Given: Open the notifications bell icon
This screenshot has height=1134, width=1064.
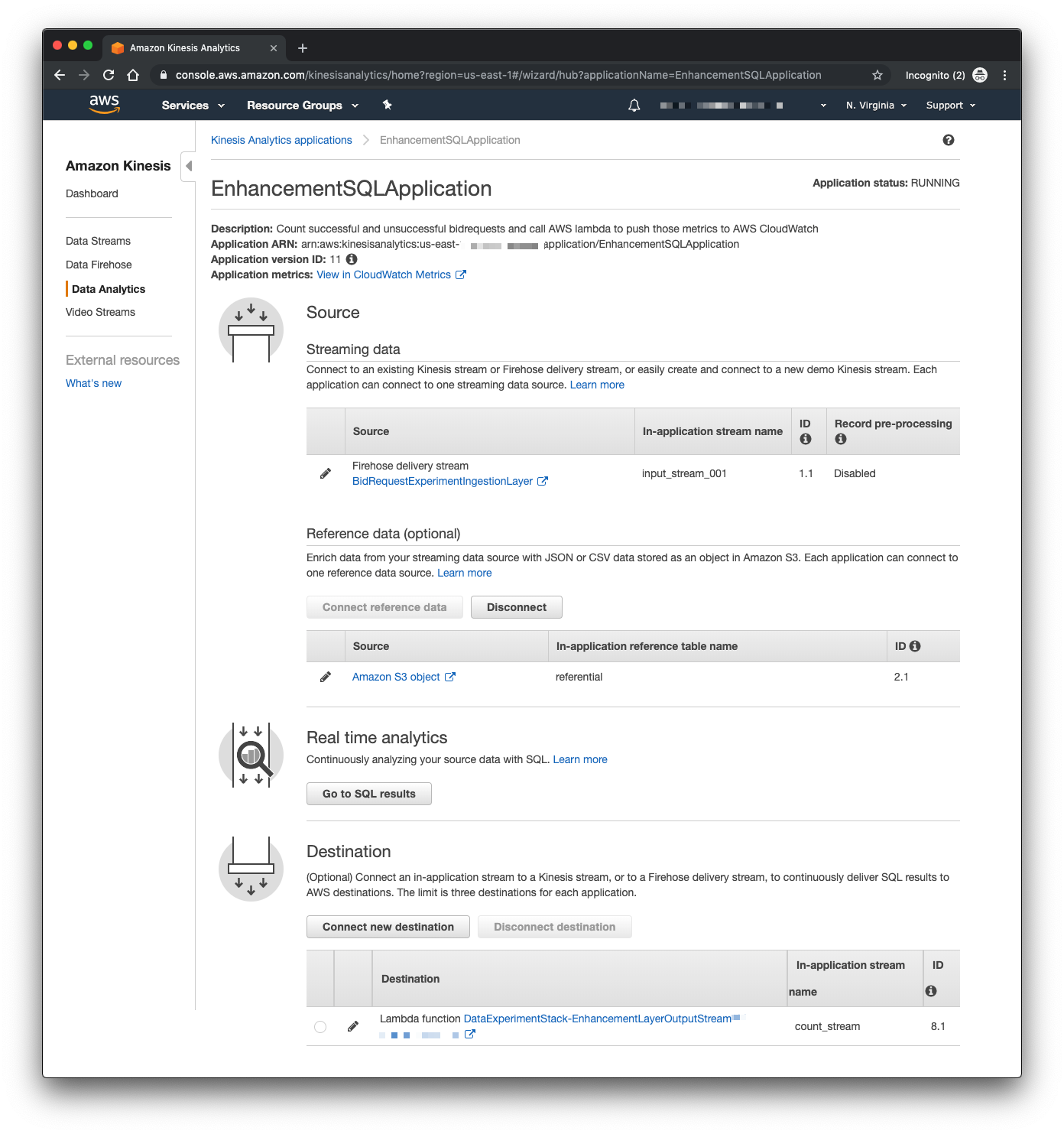Looking at the screenshot, I should [x=634, y=106].
